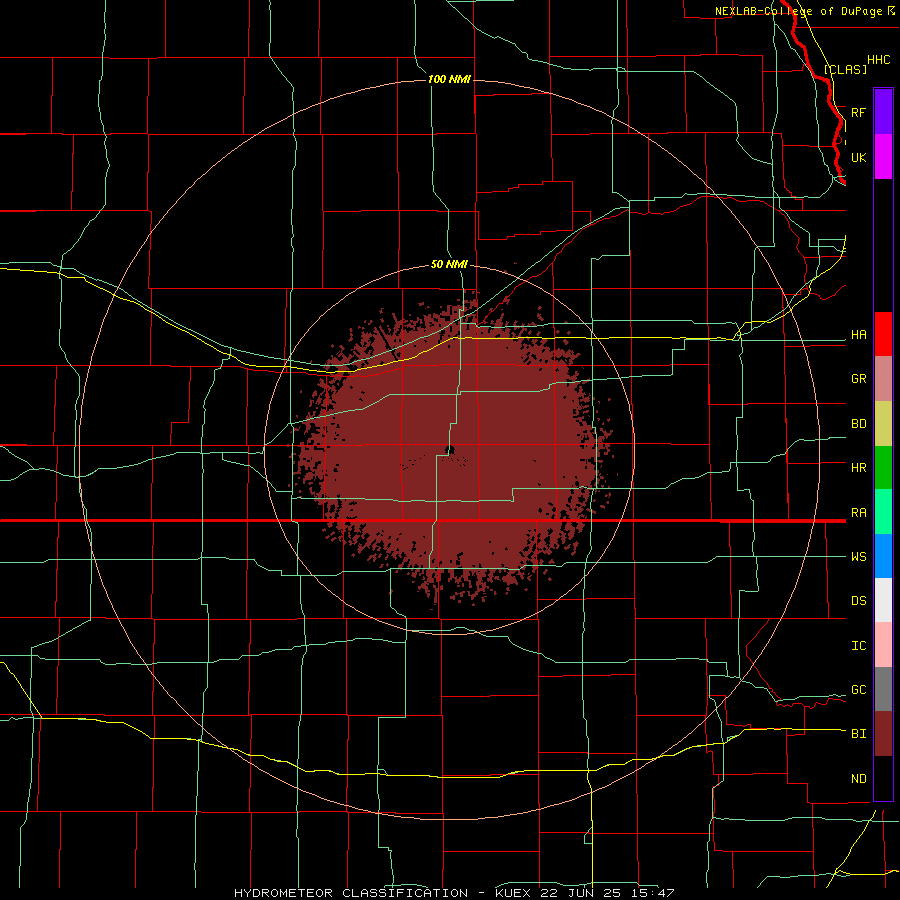Click the "BD" legend label
The image size is (900, 900).
[x=858, y=424]
